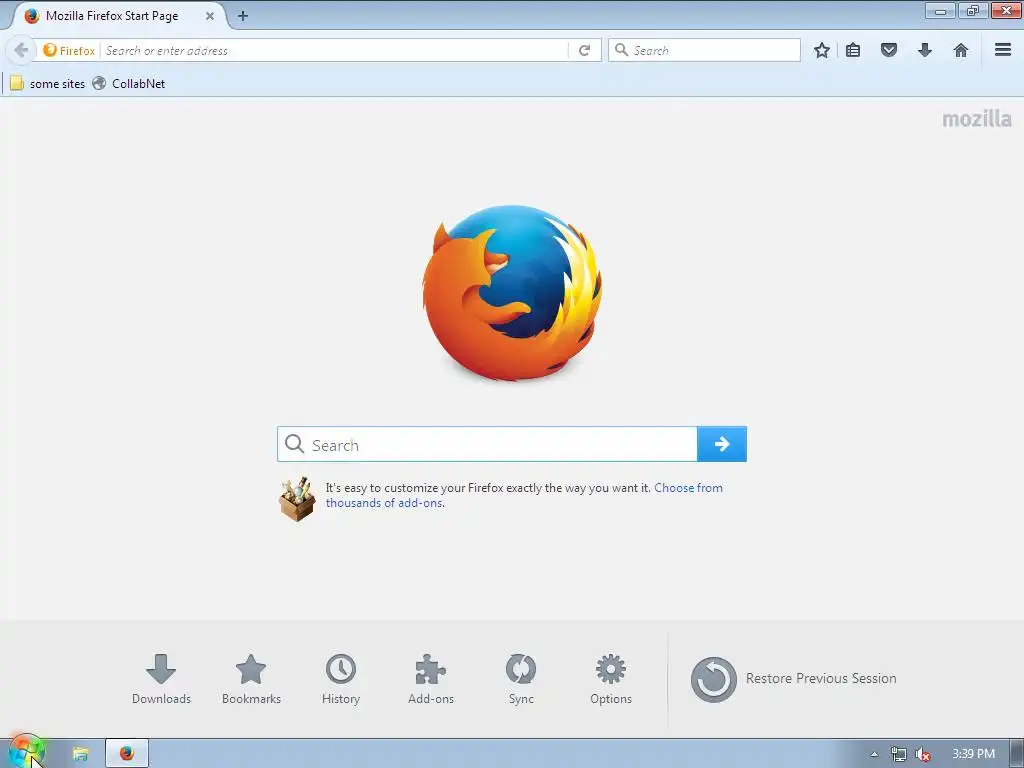Image resolution: width=1024 pixels, height=768 pixels.
Task: Click the add-ons toolbox image icon
Action: point(297,499)
